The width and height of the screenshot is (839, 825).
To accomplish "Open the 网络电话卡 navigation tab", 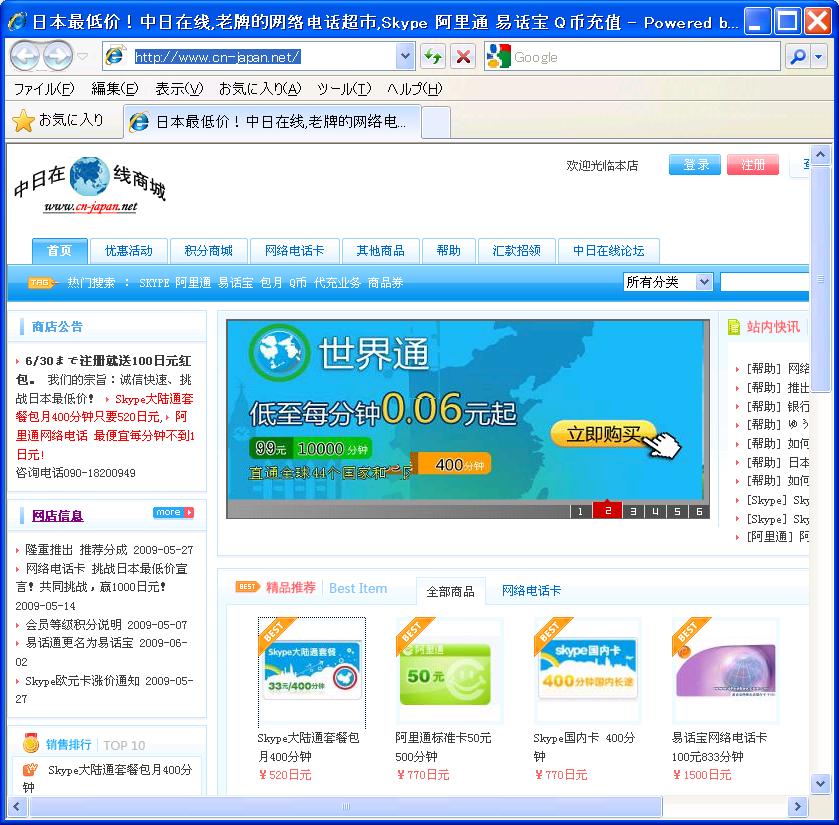I will tap(294, 251).
